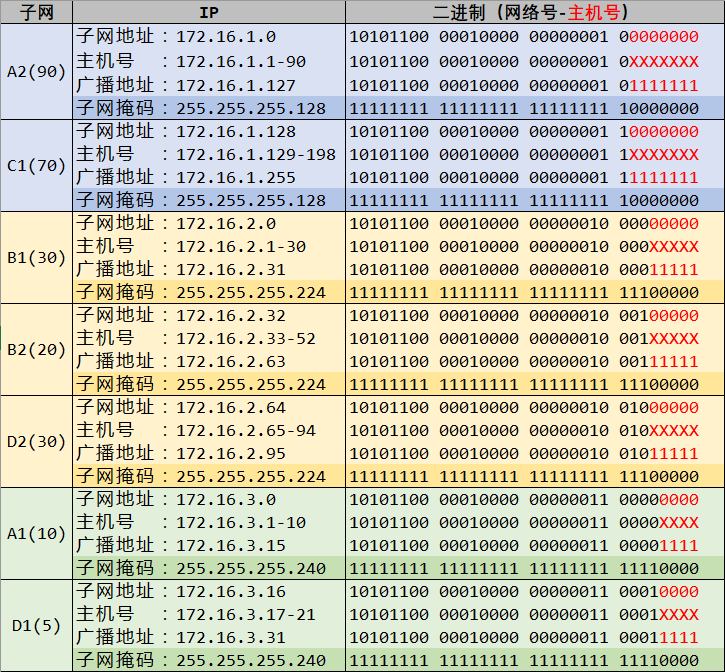Click subnet address 172.16.2.32

tap(231, 316)
